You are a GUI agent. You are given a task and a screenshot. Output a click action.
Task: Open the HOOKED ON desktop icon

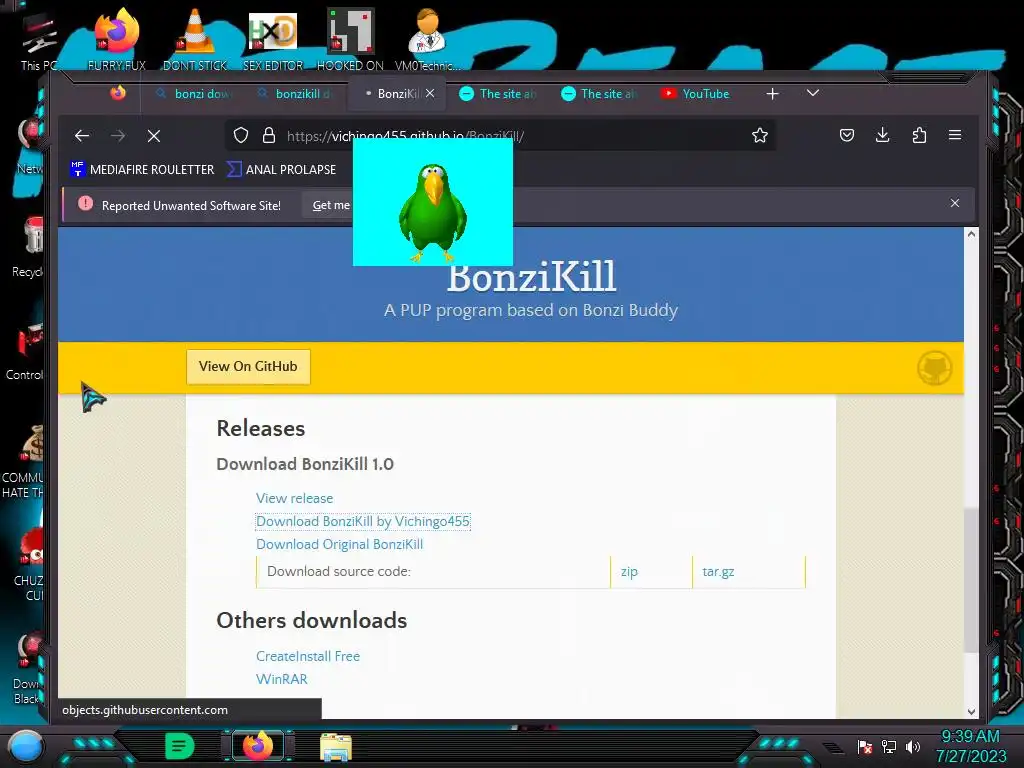click(350, 38)
